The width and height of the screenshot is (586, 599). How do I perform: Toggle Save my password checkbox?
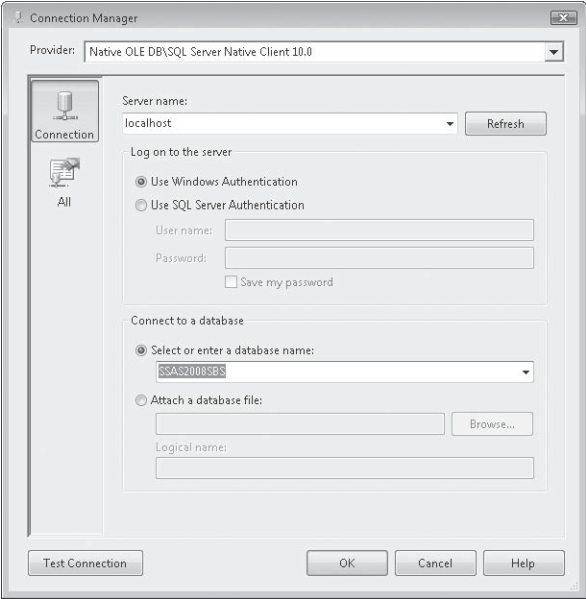(231, 282)
